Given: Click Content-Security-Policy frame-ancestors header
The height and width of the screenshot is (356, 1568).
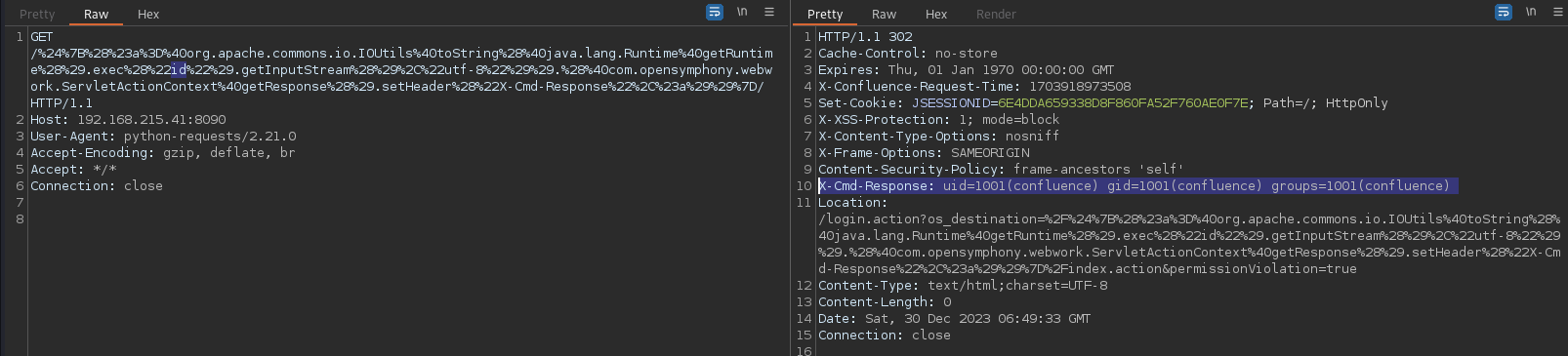Looking at the screenshot, I should click(1000, 170).
